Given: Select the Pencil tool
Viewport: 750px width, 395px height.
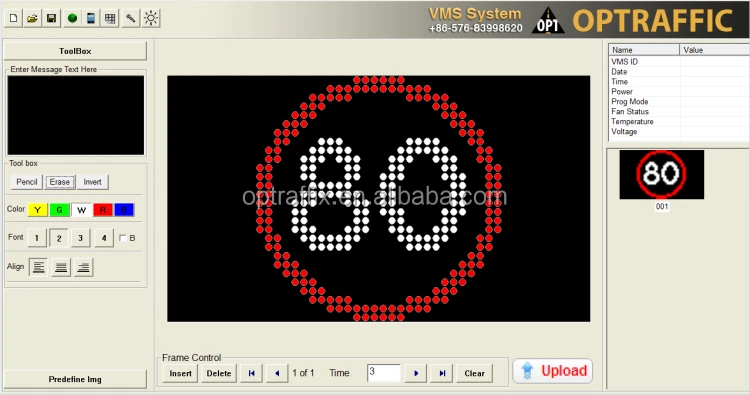Looking at the screenshot, I should point(27,182).
